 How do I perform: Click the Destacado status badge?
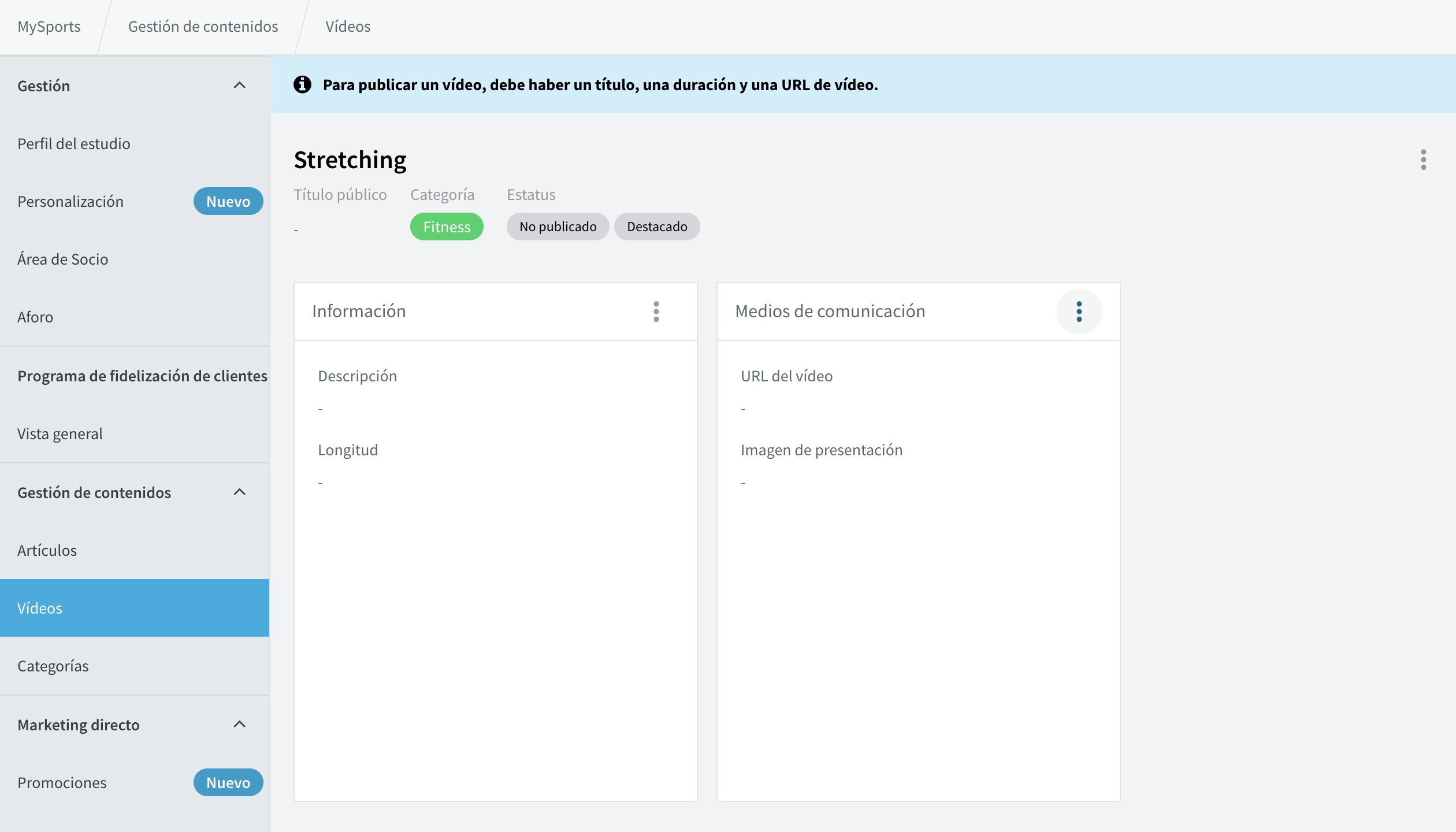(657, 226)
